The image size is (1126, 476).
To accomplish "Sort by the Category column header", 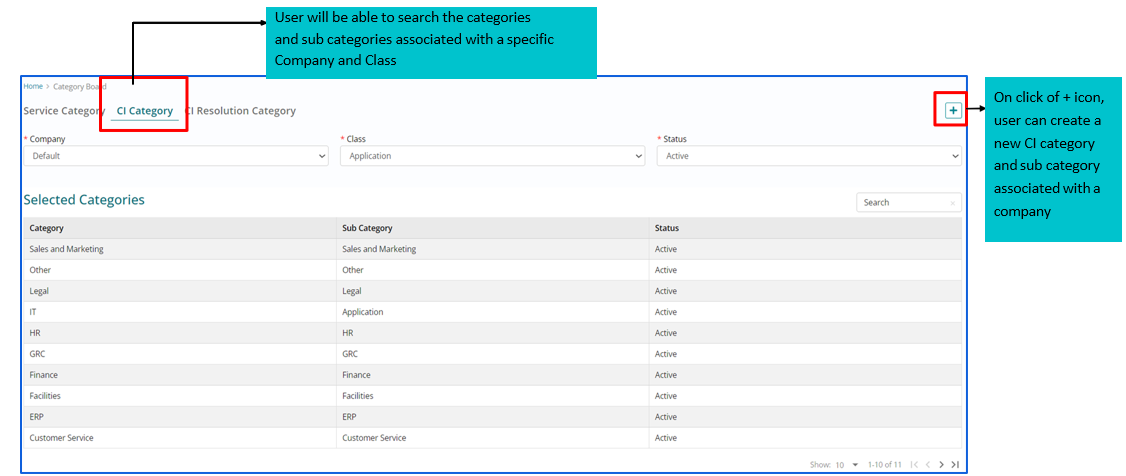I will point(47,228).
